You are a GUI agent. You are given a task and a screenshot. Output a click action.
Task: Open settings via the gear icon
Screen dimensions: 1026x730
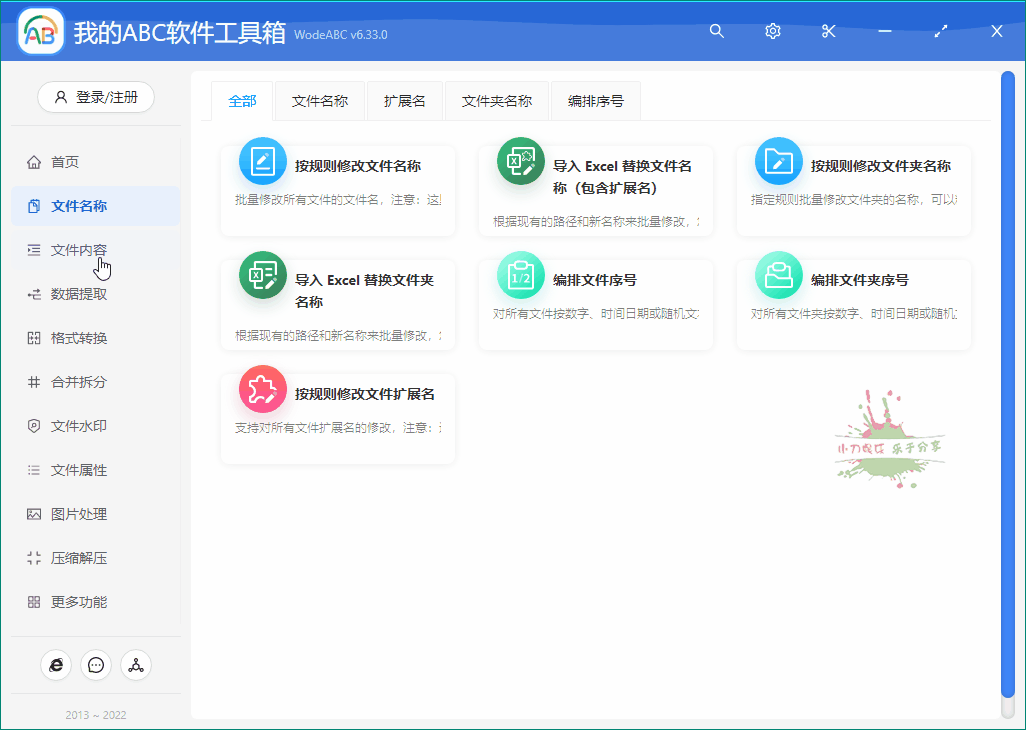click(772, 31)
